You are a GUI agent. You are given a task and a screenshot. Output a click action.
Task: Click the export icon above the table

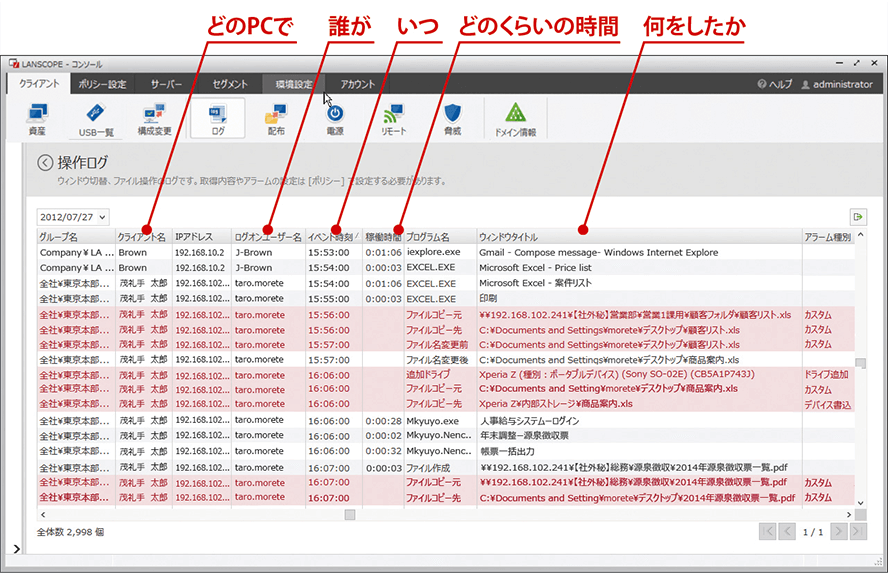(x=858, y=217)
